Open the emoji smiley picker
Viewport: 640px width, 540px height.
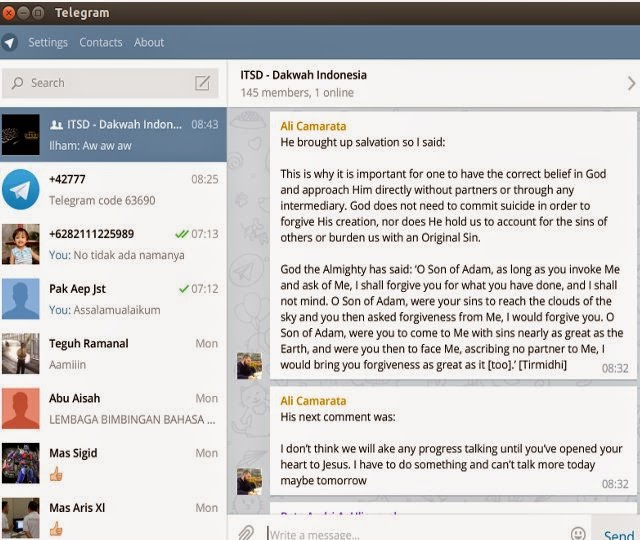[578, 533]
